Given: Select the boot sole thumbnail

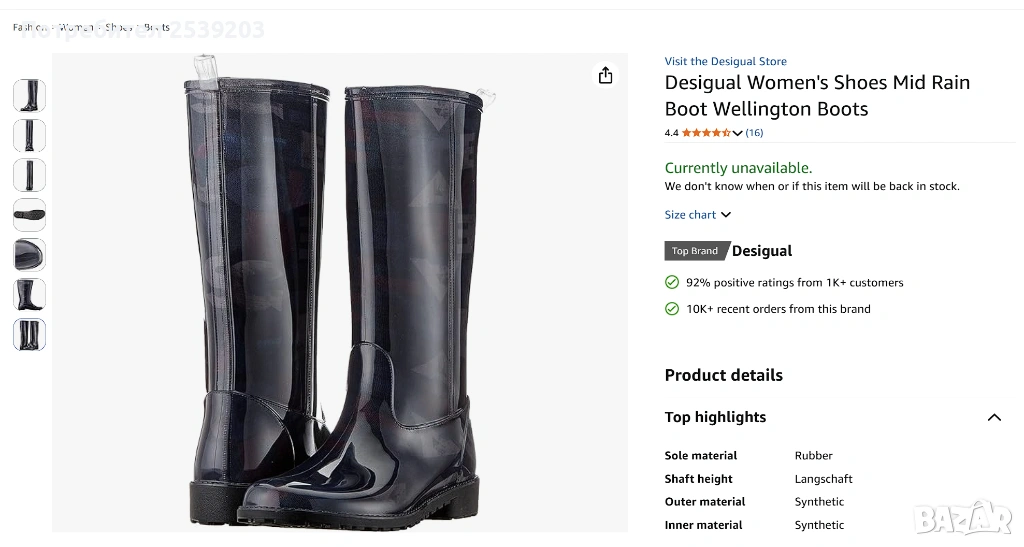Looking at the screenshot, I should click(29, 215).
